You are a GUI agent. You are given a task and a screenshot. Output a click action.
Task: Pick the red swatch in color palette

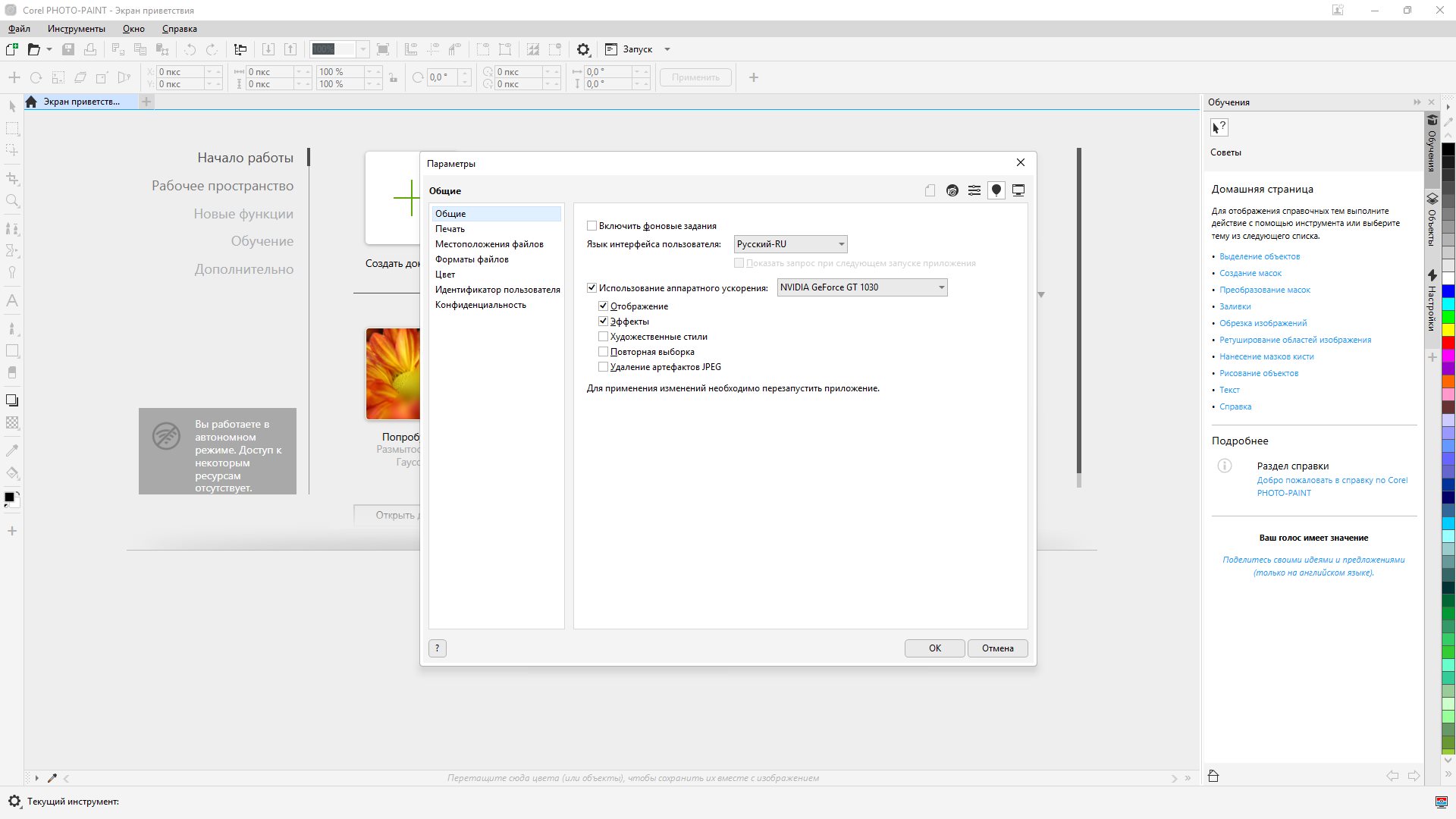1448,344
